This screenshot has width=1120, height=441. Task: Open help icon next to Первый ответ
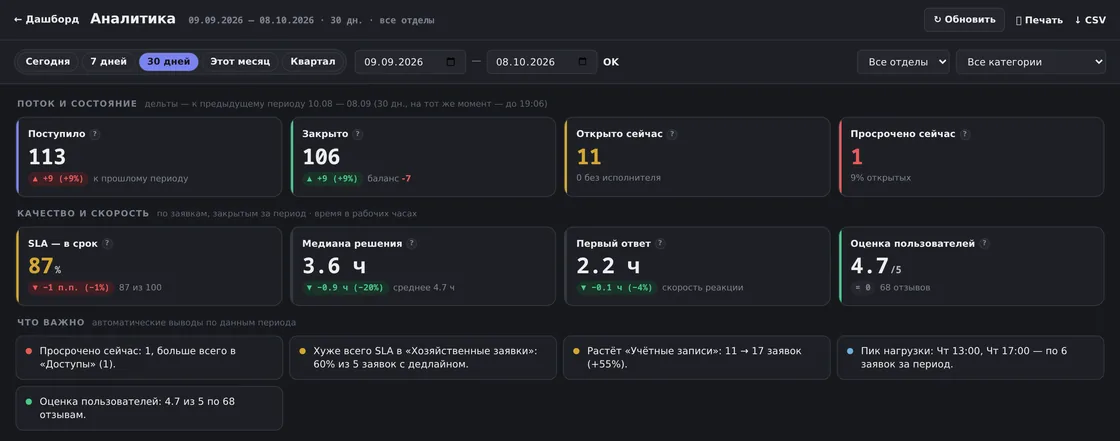coord(661,244)
